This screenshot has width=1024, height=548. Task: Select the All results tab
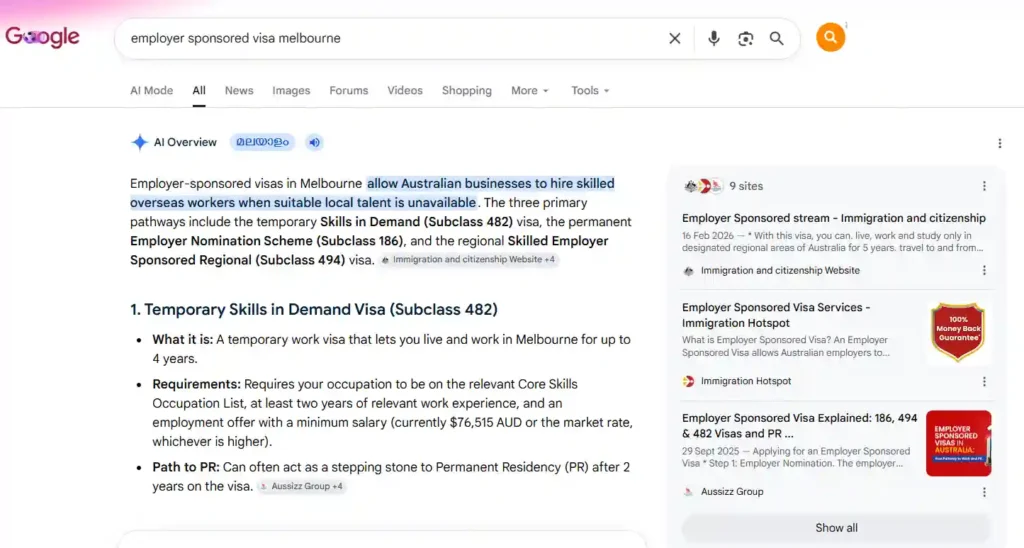click(x=199, y=91)
